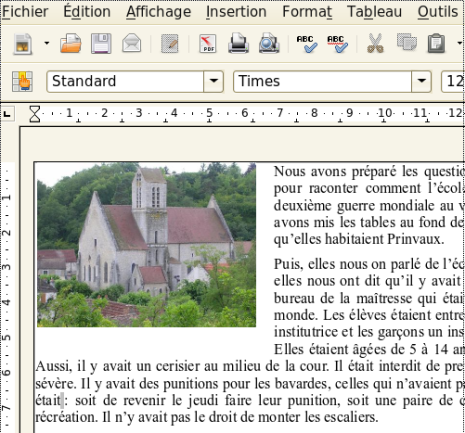465x433 pixels.
Task: Expand the Times font name dropdown
Action: click(x=422, y=81)
